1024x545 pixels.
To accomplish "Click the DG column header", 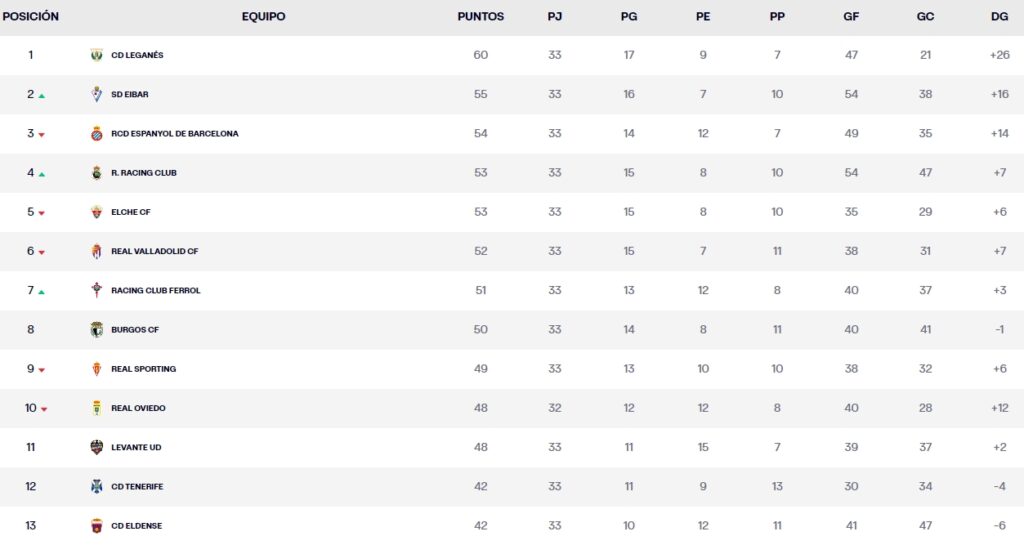I will click(999, 17).
